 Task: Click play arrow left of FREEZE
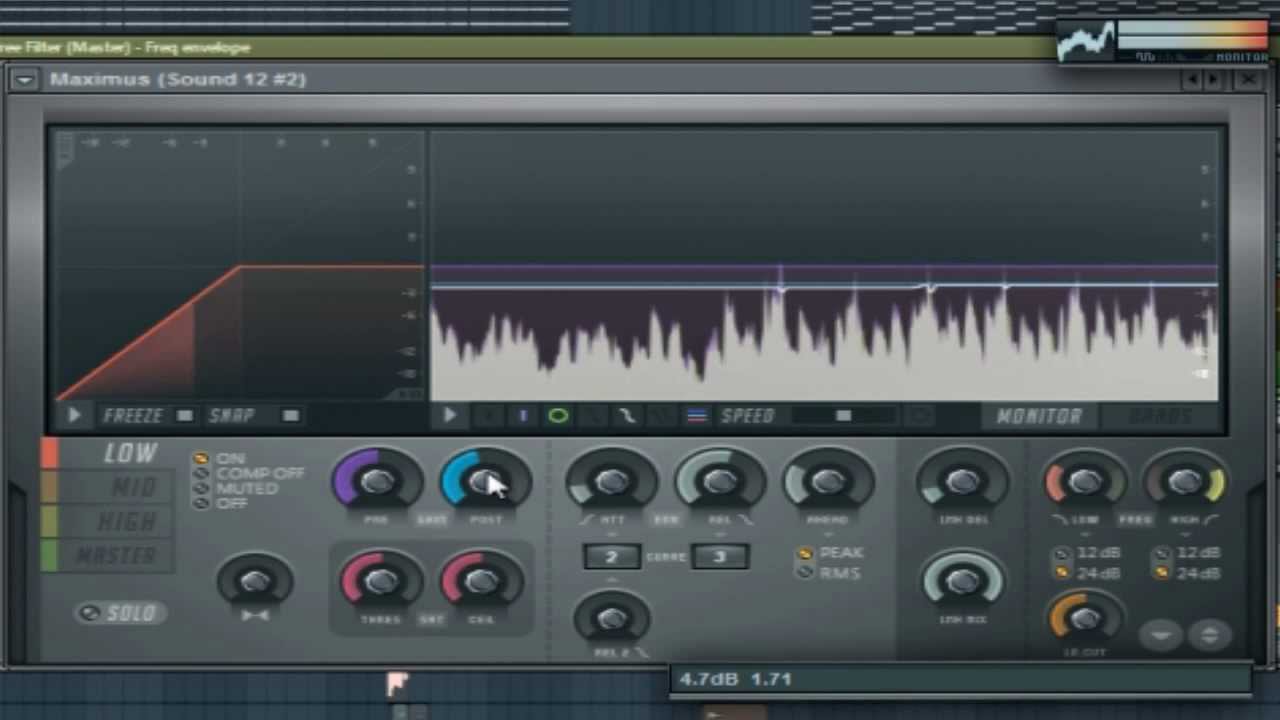point(74,415)
